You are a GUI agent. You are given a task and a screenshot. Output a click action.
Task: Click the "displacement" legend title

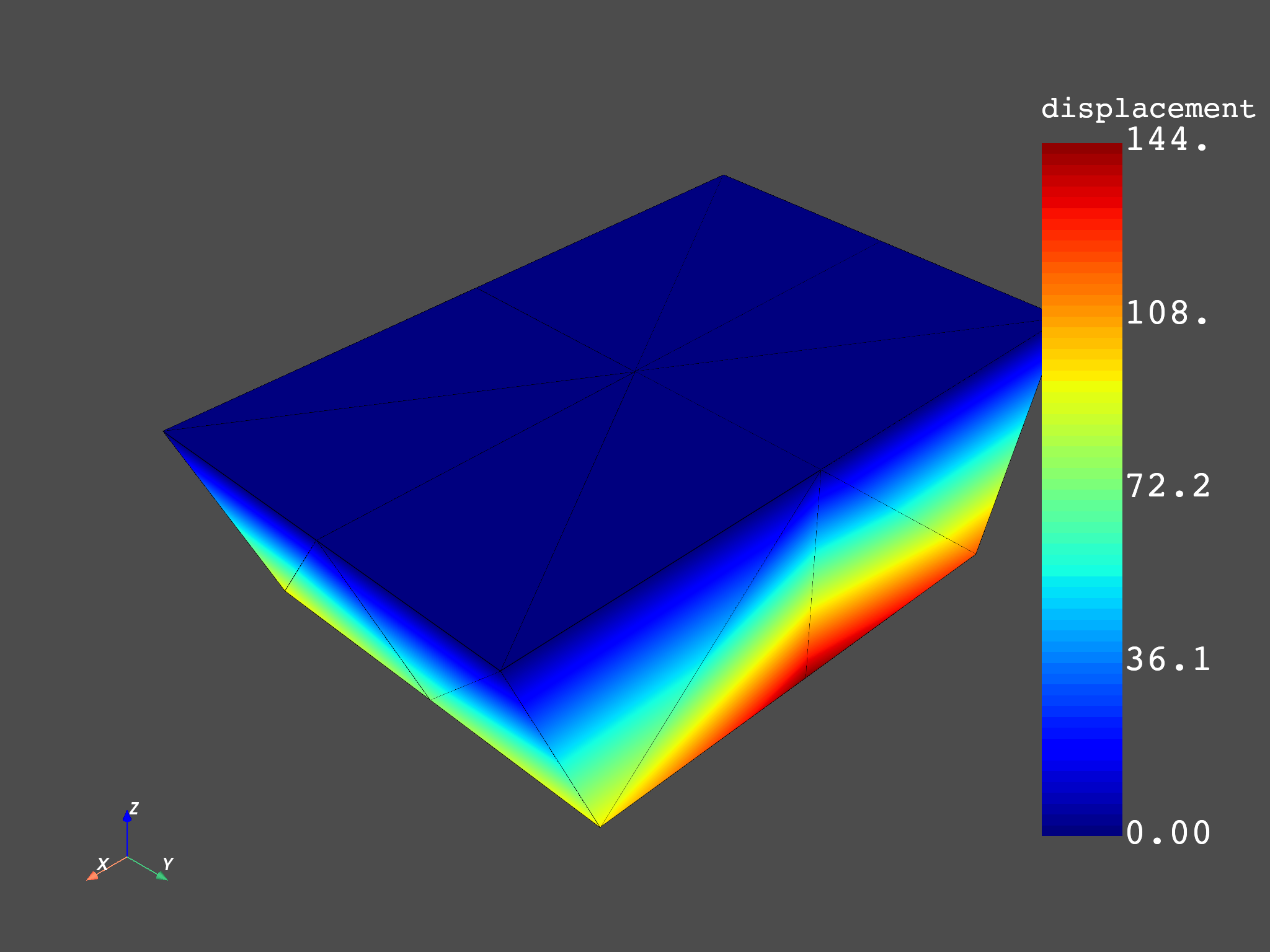click(x=1148, y=109)
